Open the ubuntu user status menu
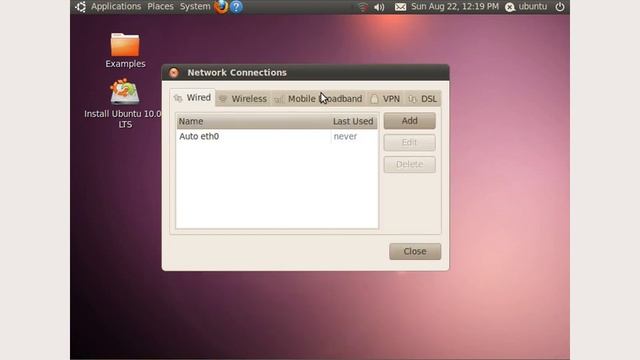The height and width of the screenshot is (360, 640). pyautogui.click(x=526, y=7)
